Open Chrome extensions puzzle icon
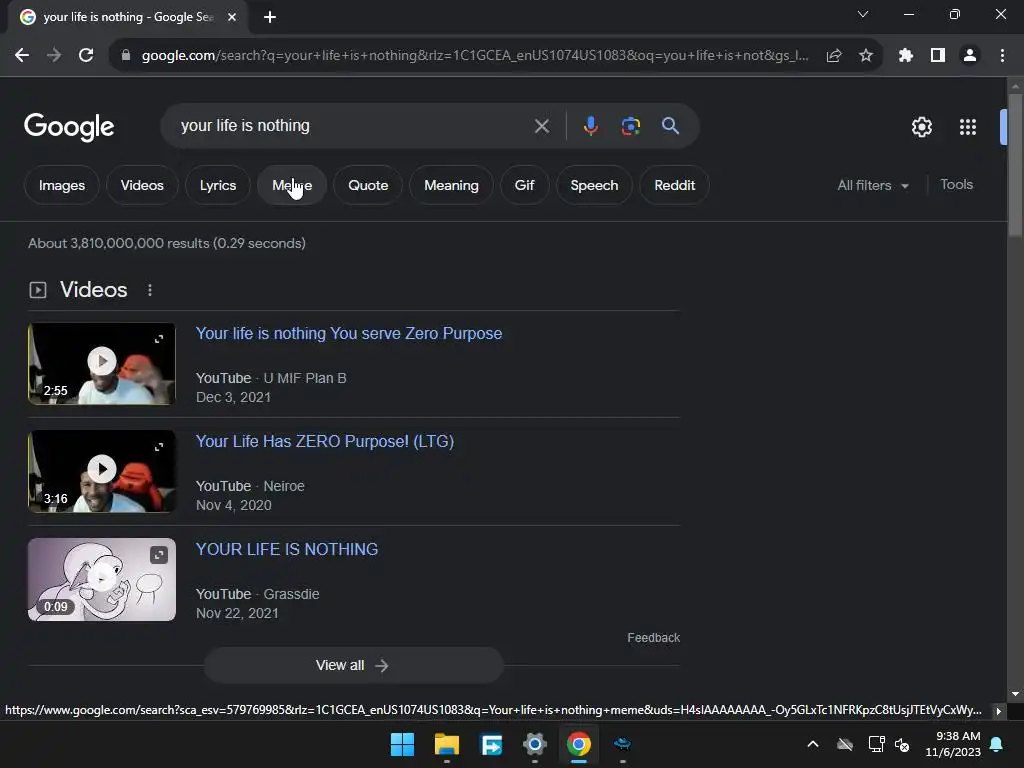1024x768 pixels. [x=906, y=56]
